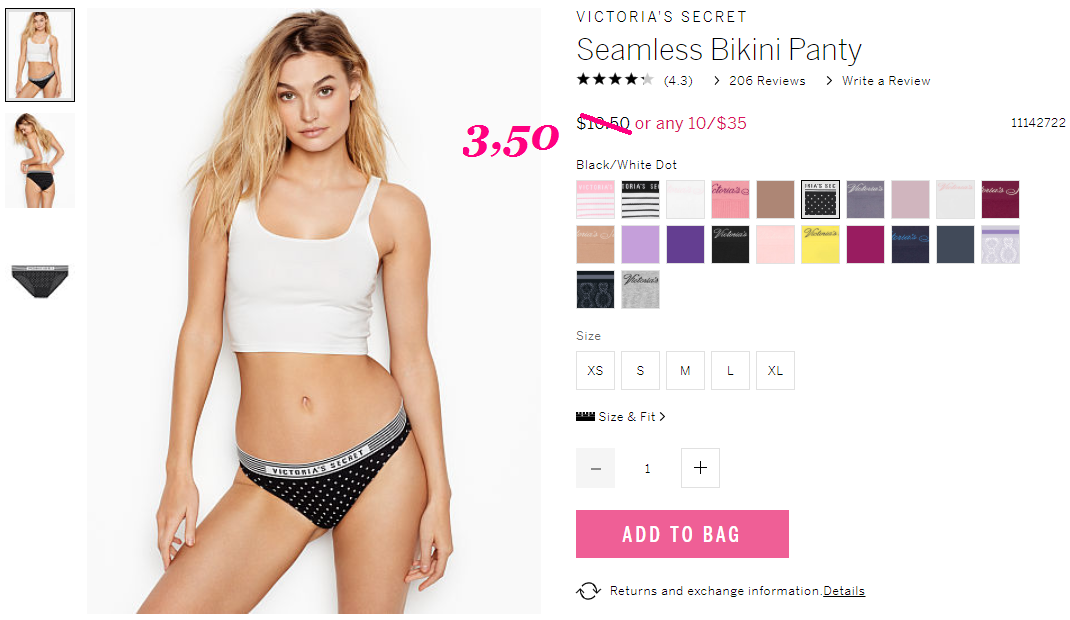This screenshot has width=1070, height=620.
Task: Open Write a Review link
Action: (886, 80)
